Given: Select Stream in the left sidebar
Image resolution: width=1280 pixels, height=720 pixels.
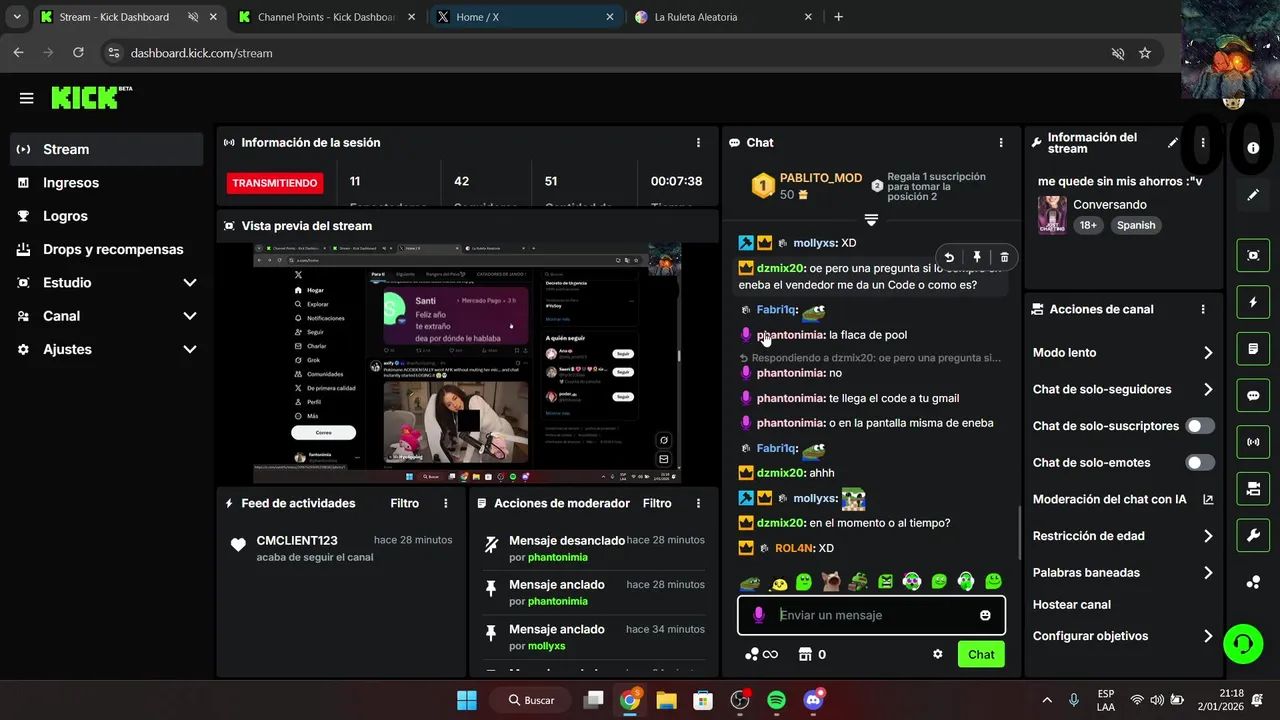Looking at the screenshot, I should tap(107, 149).
